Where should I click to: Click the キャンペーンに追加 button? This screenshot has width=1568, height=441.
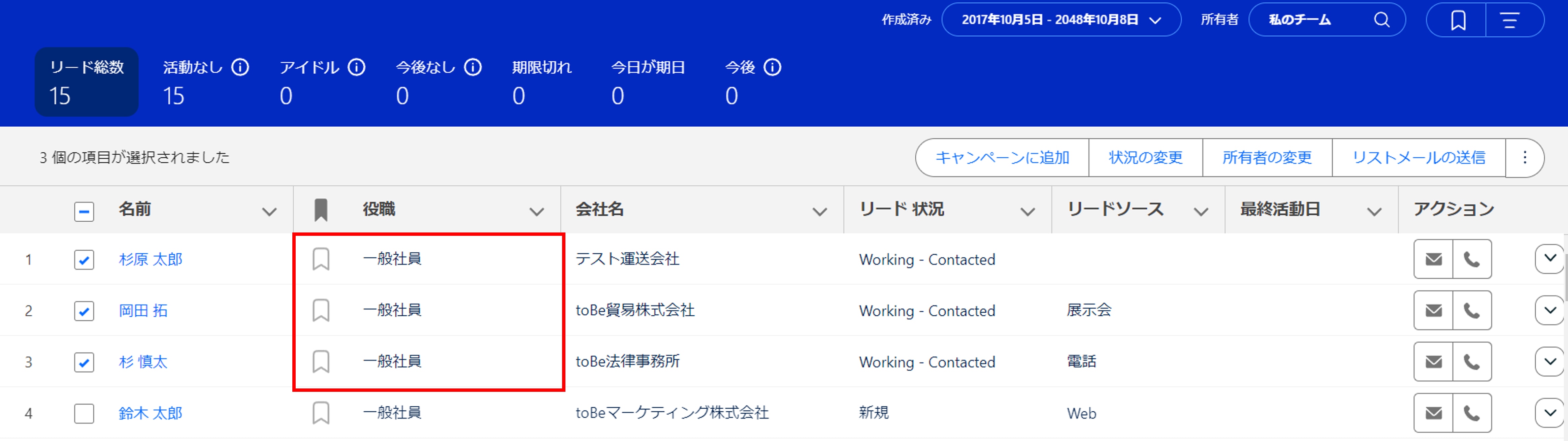[x=1002, y=158]
